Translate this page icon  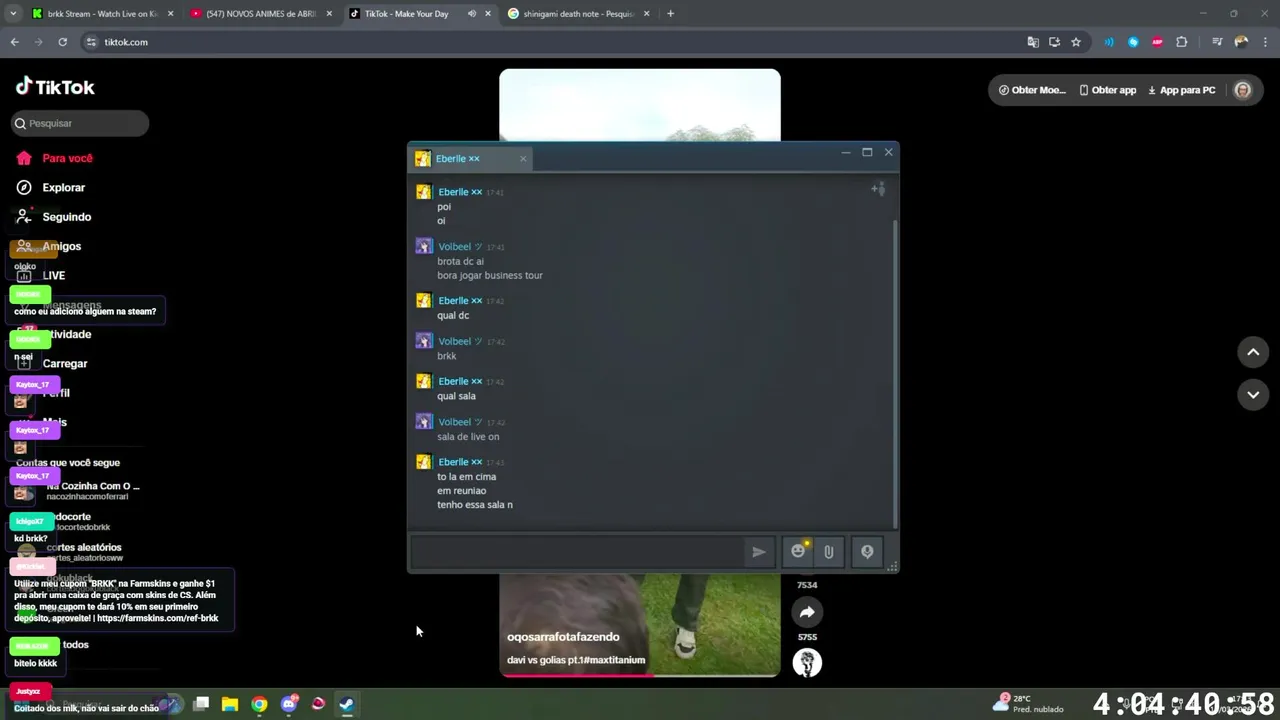pos(1033,42)
